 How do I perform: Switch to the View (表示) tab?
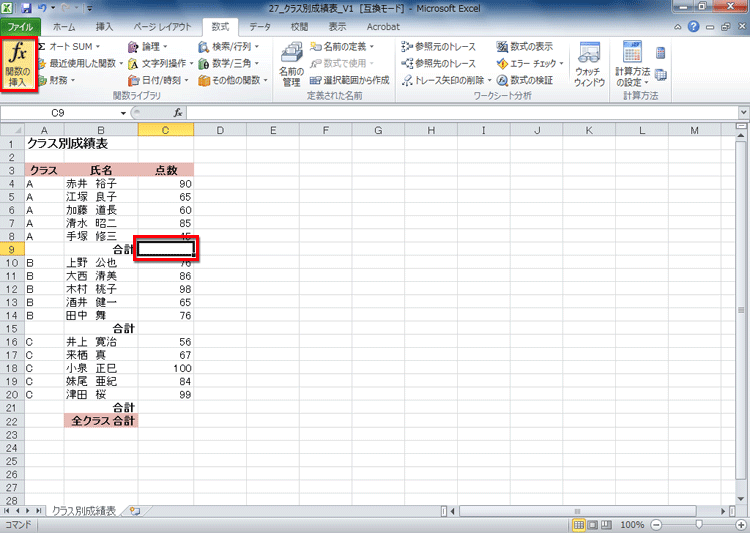point(337,27)
